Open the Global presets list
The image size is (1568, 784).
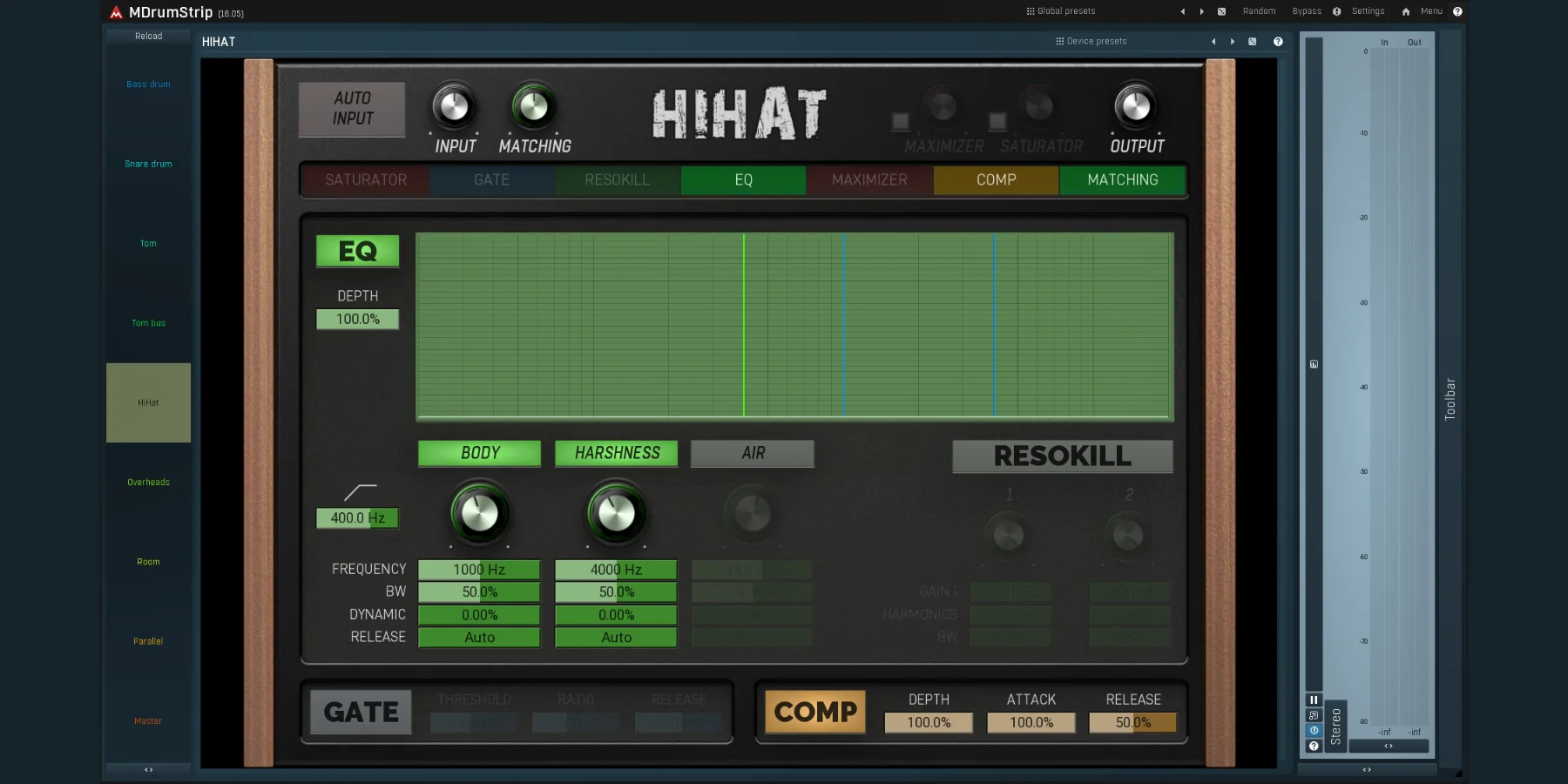click(x=1061, y=11)
